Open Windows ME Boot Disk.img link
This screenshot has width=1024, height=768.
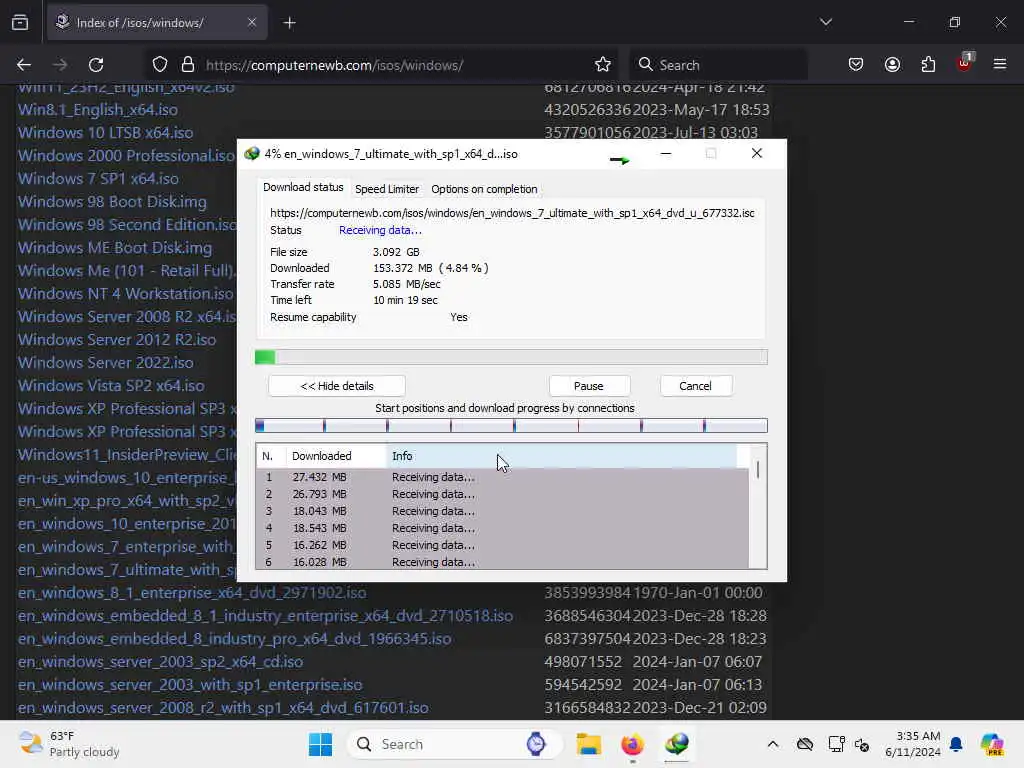click(115, 248)
